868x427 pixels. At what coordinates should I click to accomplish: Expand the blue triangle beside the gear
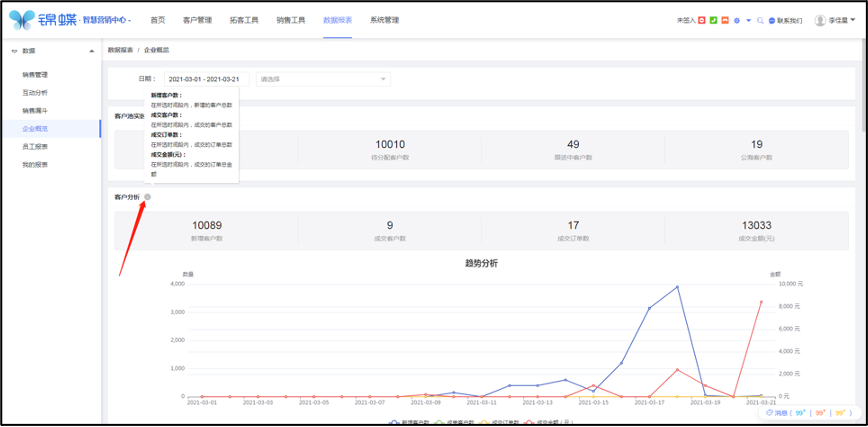[x=749, y=20]
